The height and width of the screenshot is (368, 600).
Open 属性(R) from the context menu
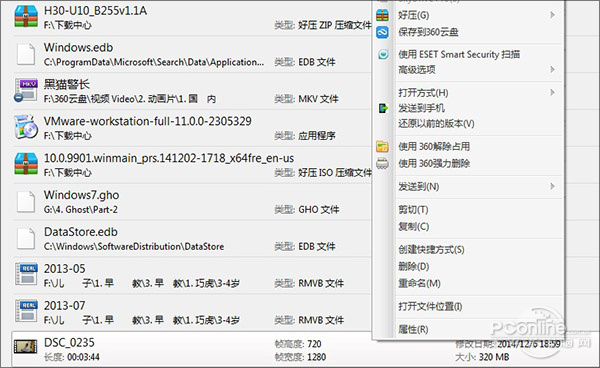(413, 329)
